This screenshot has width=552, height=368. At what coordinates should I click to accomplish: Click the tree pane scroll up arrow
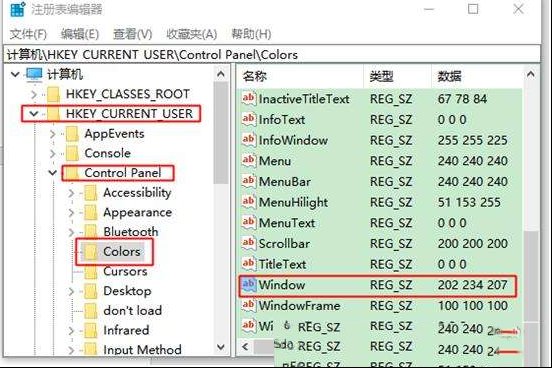pyautogui.click(x=221, y=74)
